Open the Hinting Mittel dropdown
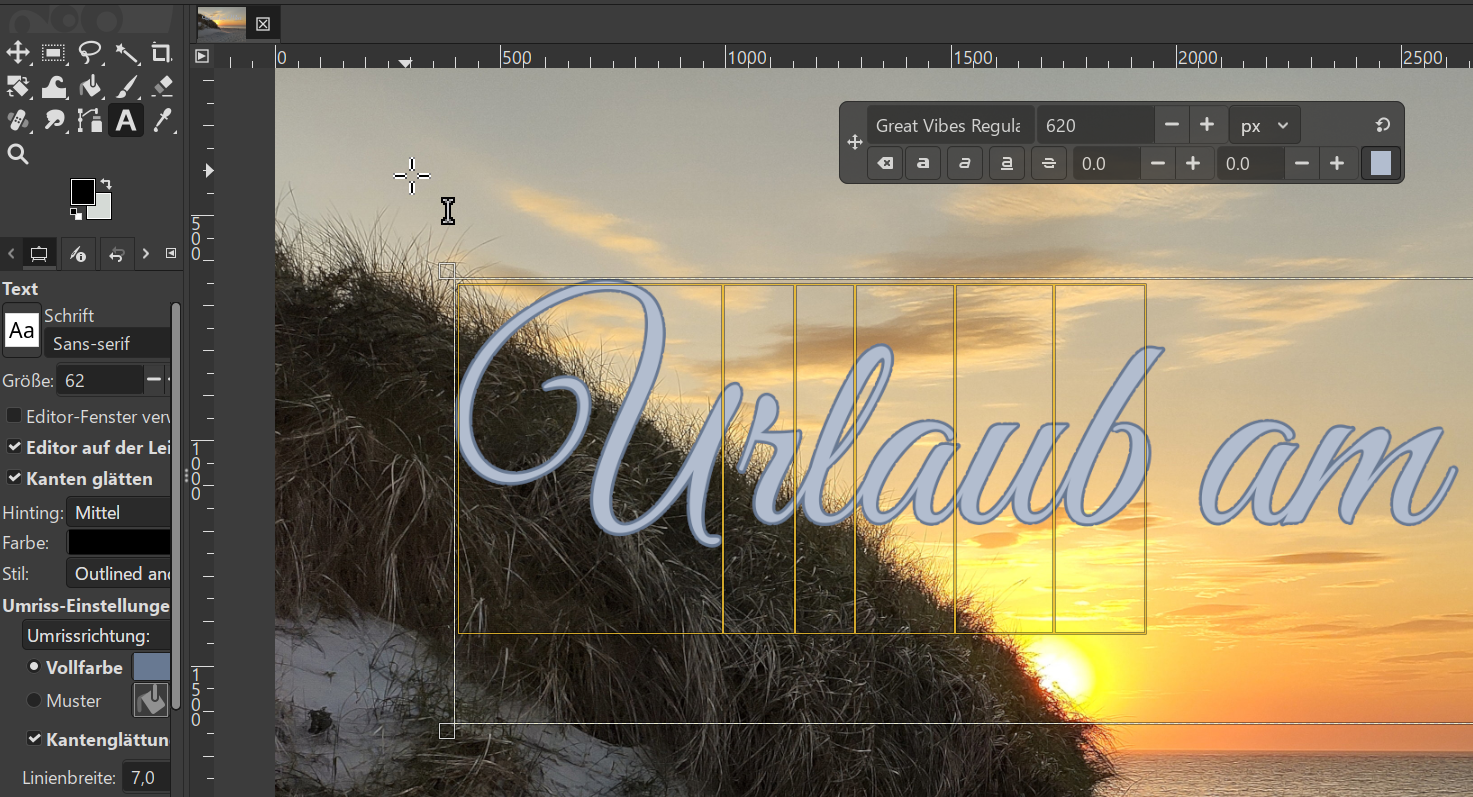The height and width of the screenshot is (797, 1473). 118,513
